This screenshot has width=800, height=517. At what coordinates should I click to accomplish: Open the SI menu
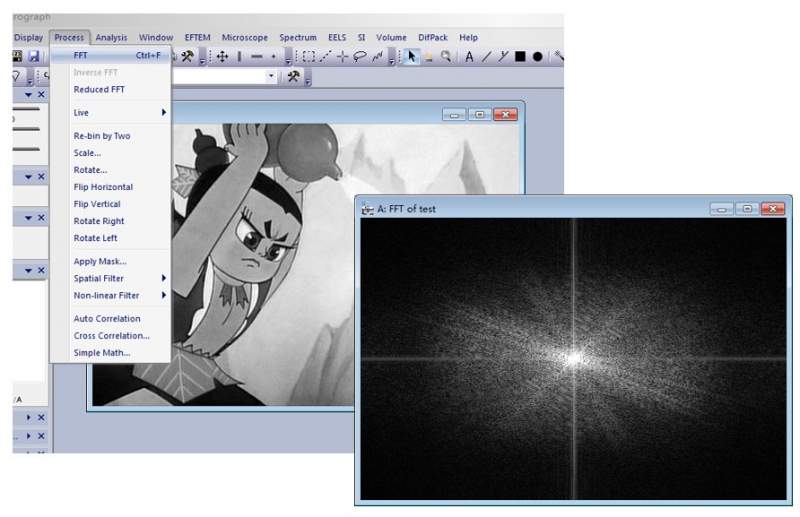[361, 37]
